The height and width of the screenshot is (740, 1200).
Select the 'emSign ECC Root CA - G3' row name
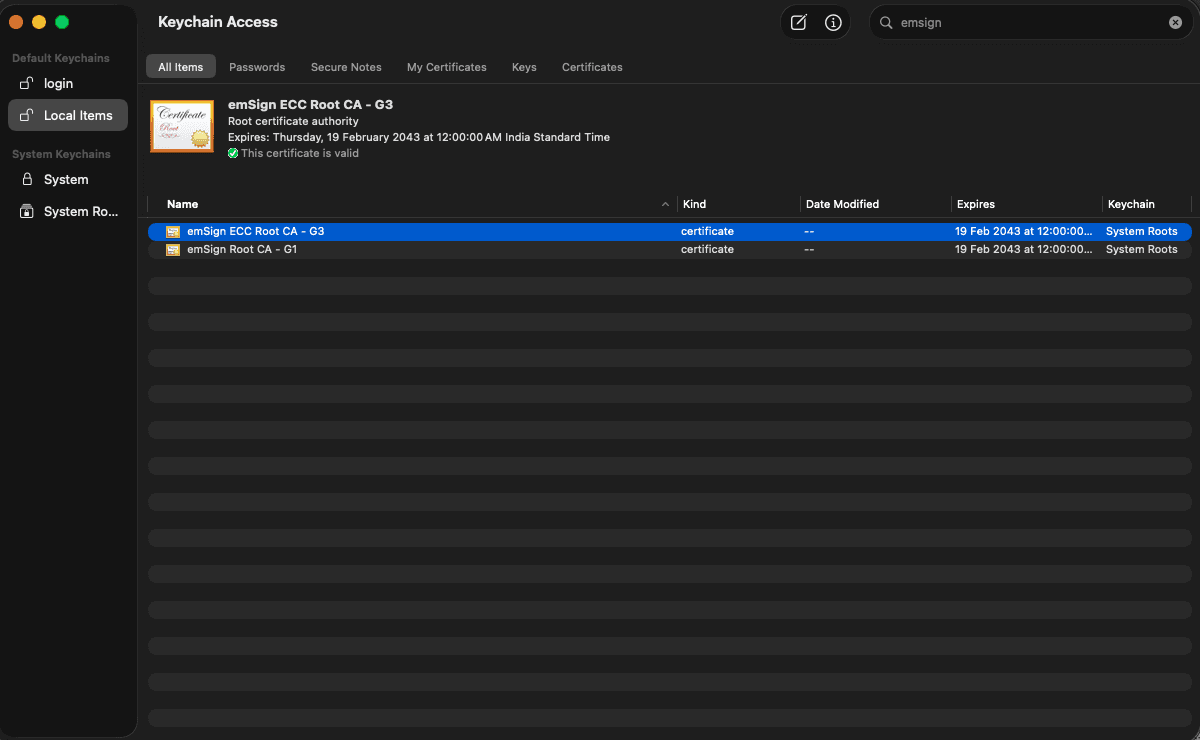[256, 231]
